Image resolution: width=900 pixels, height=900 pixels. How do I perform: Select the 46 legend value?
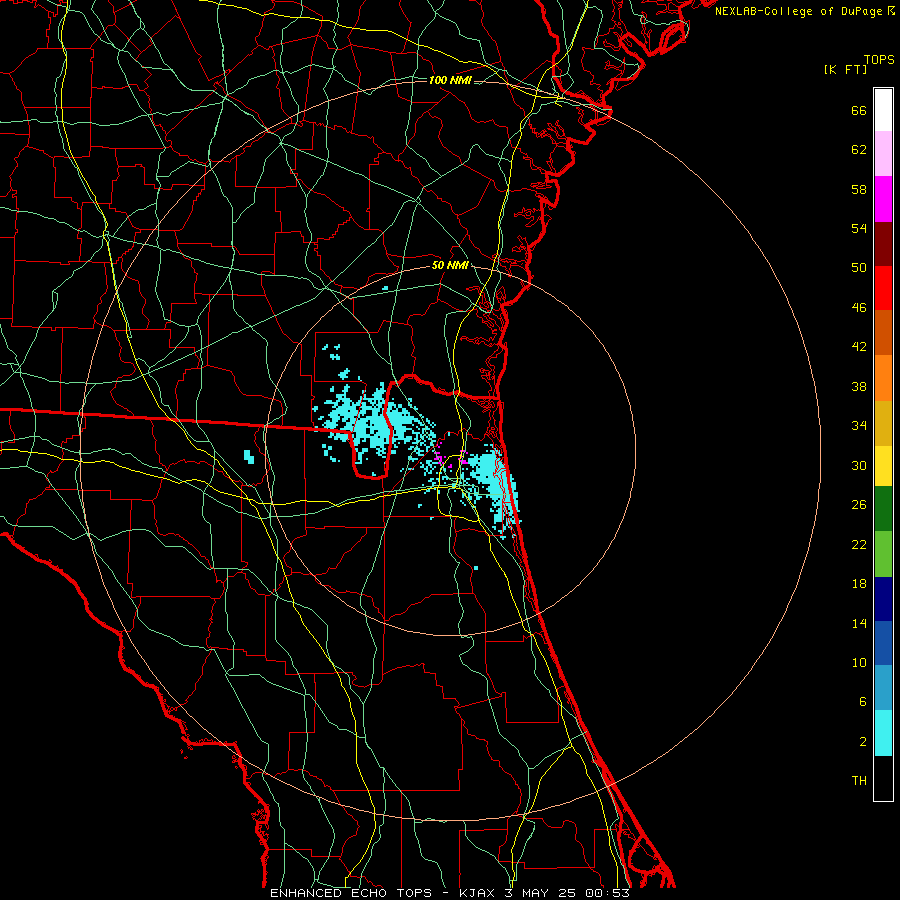point(859,308)
